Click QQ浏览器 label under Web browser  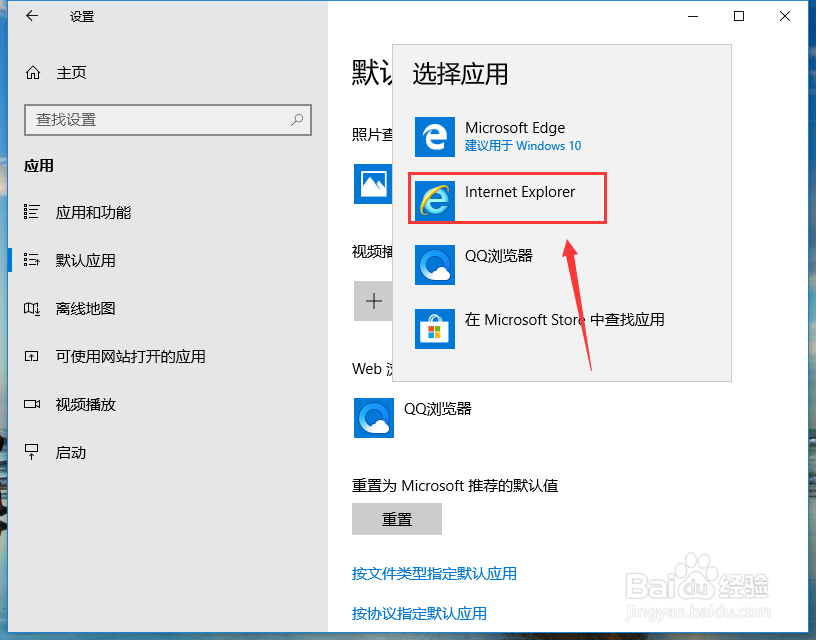438,409
